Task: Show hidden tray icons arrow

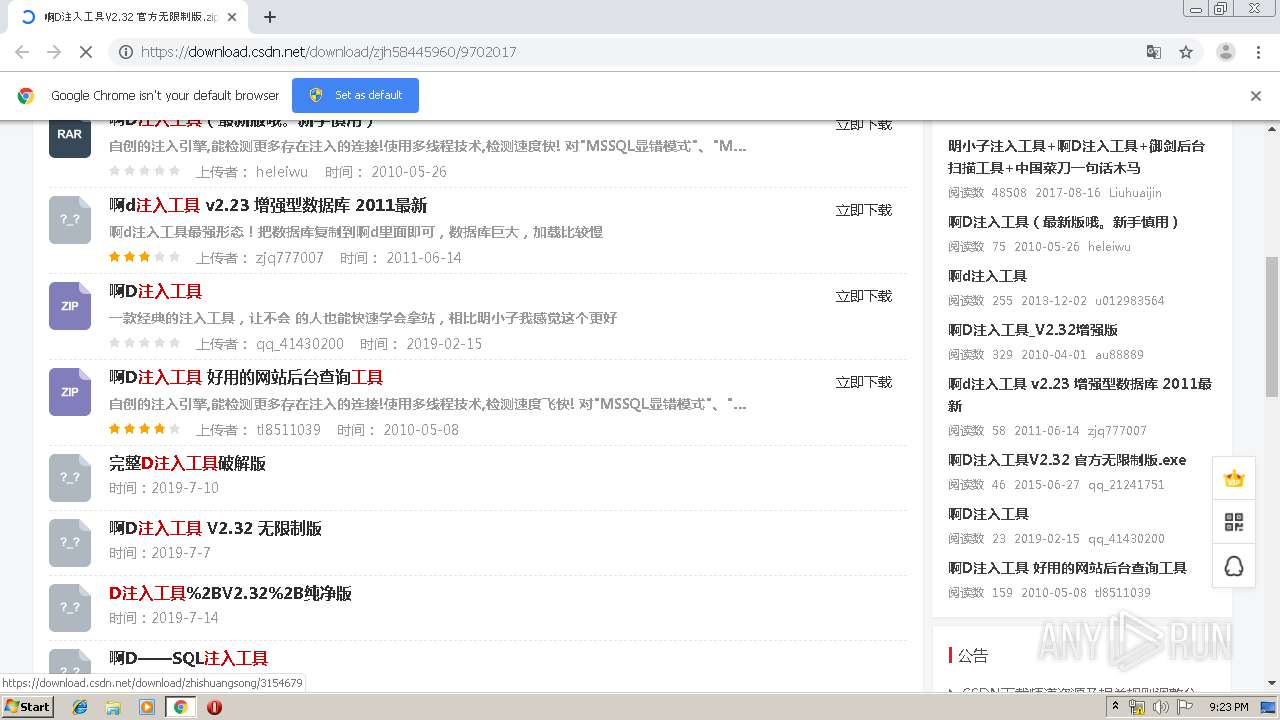Action: pyautogui.click(x=1116, y=707)
